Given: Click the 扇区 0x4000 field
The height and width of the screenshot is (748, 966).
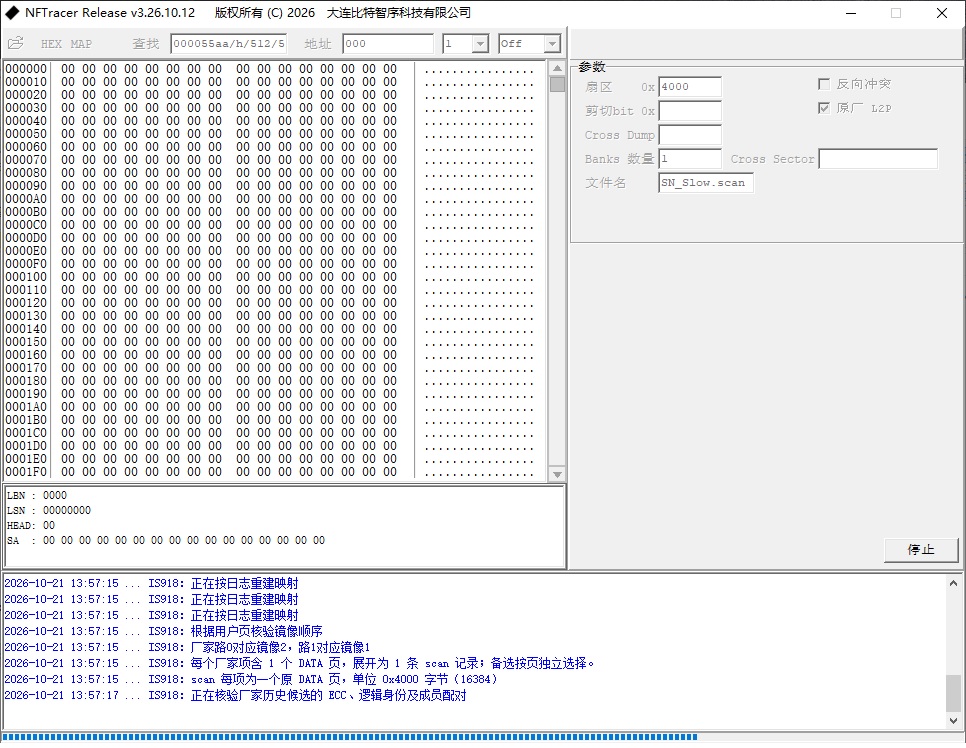Looking at the screenshot, I should (x=689, y=87).
